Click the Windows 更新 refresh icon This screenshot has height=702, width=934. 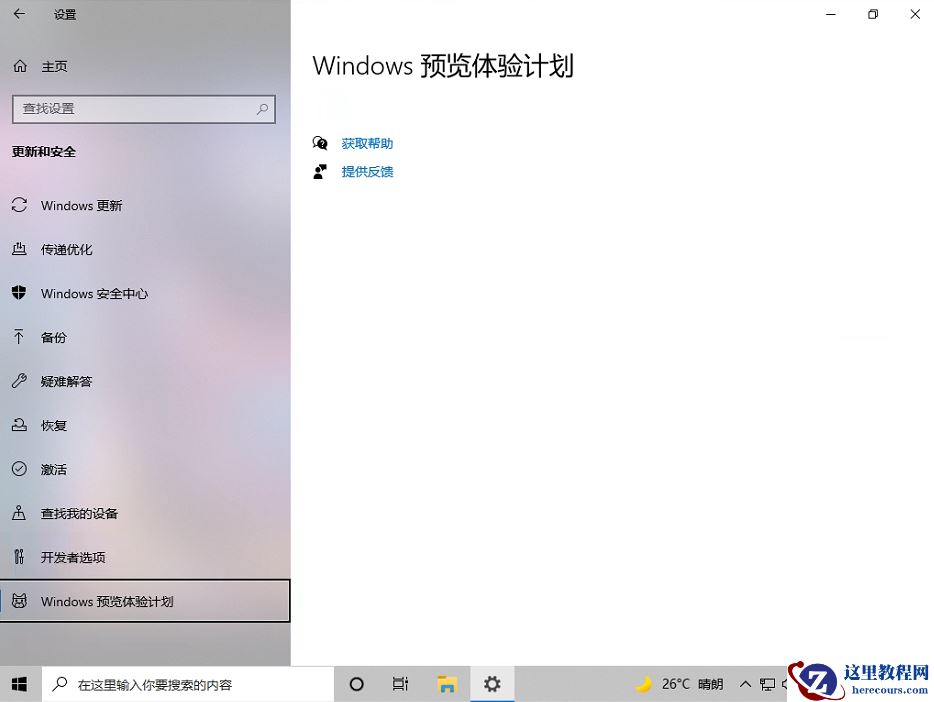pos(20,205)
